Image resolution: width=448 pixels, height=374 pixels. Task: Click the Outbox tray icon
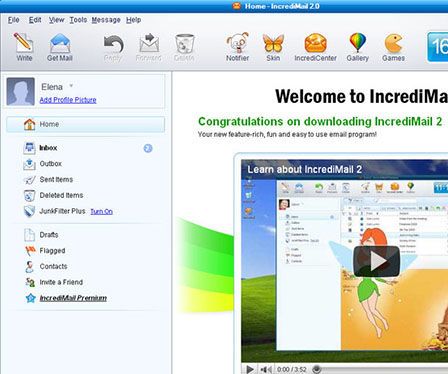[x=29, y=164]
